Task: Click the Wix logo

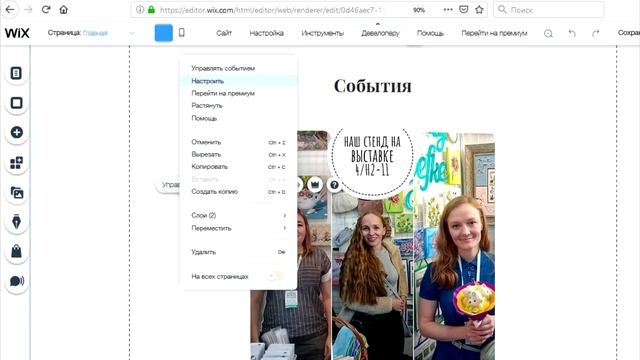Action: pos(17,33)
